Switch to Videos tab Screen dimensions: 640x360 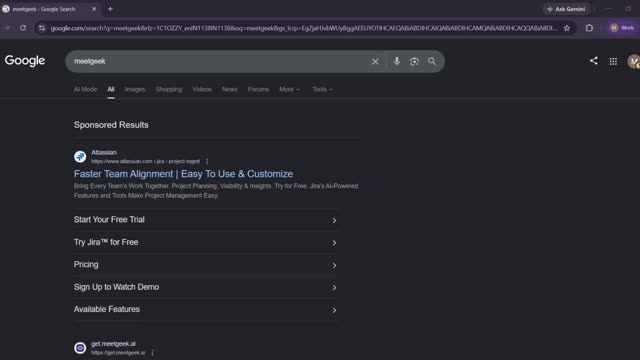202,89
